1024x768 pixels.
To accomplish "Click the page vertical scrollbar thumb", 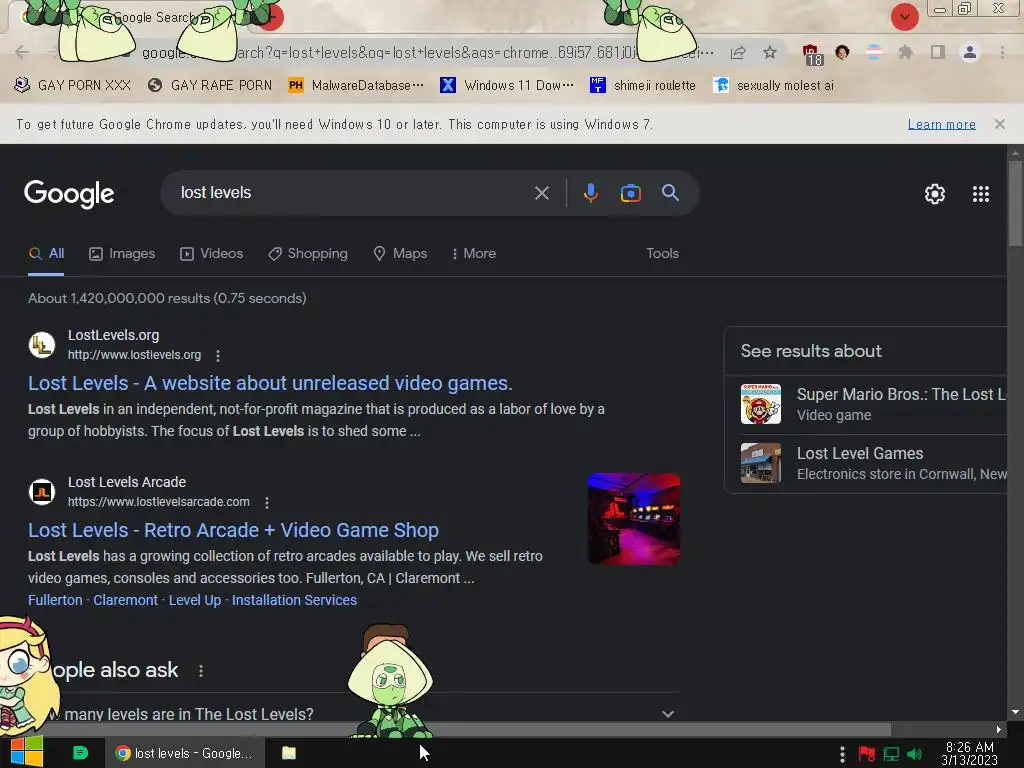I will (1014, 204).
